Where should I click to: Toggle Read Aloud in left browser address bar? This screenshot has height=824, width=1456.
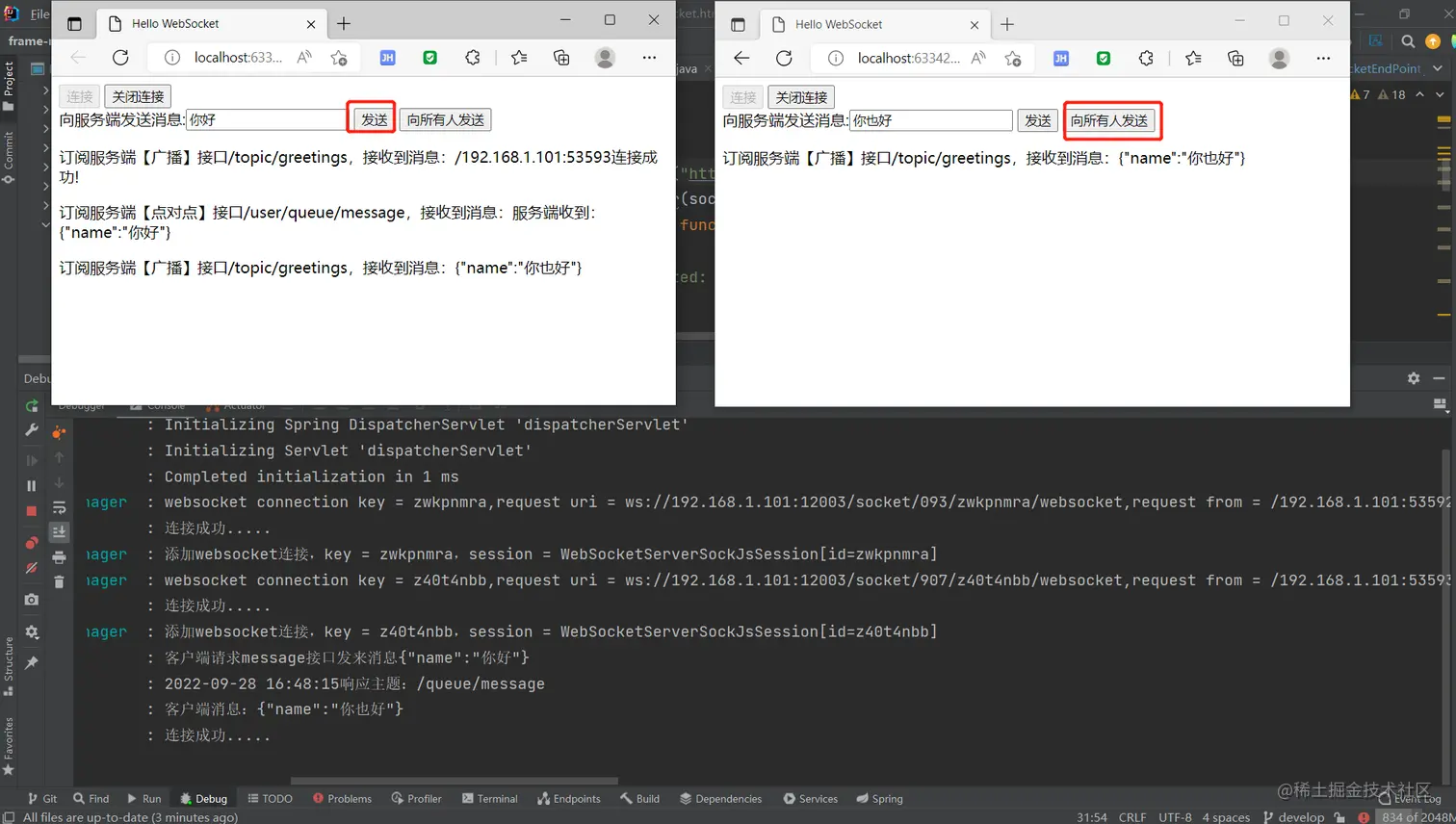(x=304, y=58)
